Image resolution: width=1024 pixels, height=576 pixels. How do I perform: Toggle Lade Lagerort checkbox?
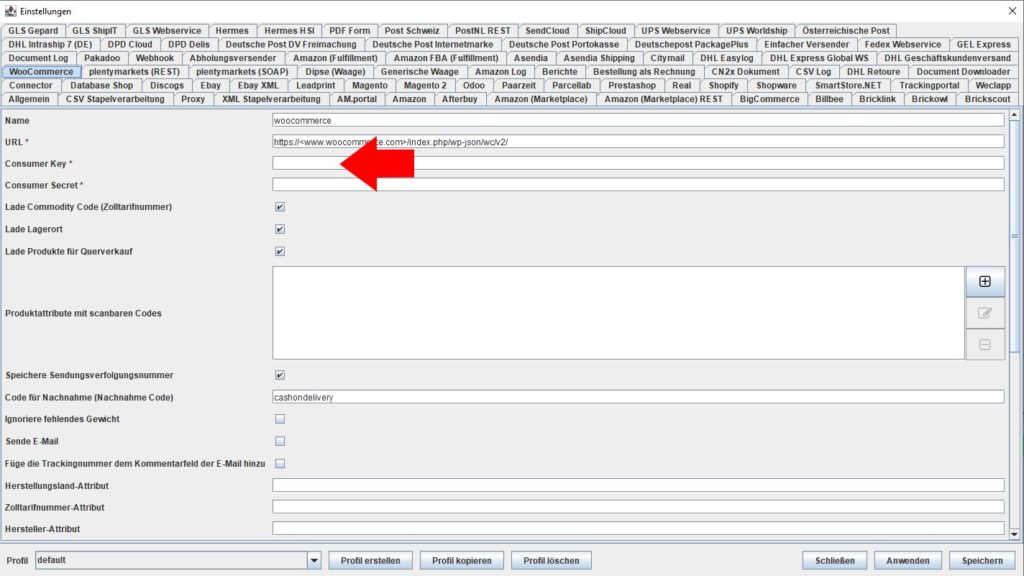point(280,229)
